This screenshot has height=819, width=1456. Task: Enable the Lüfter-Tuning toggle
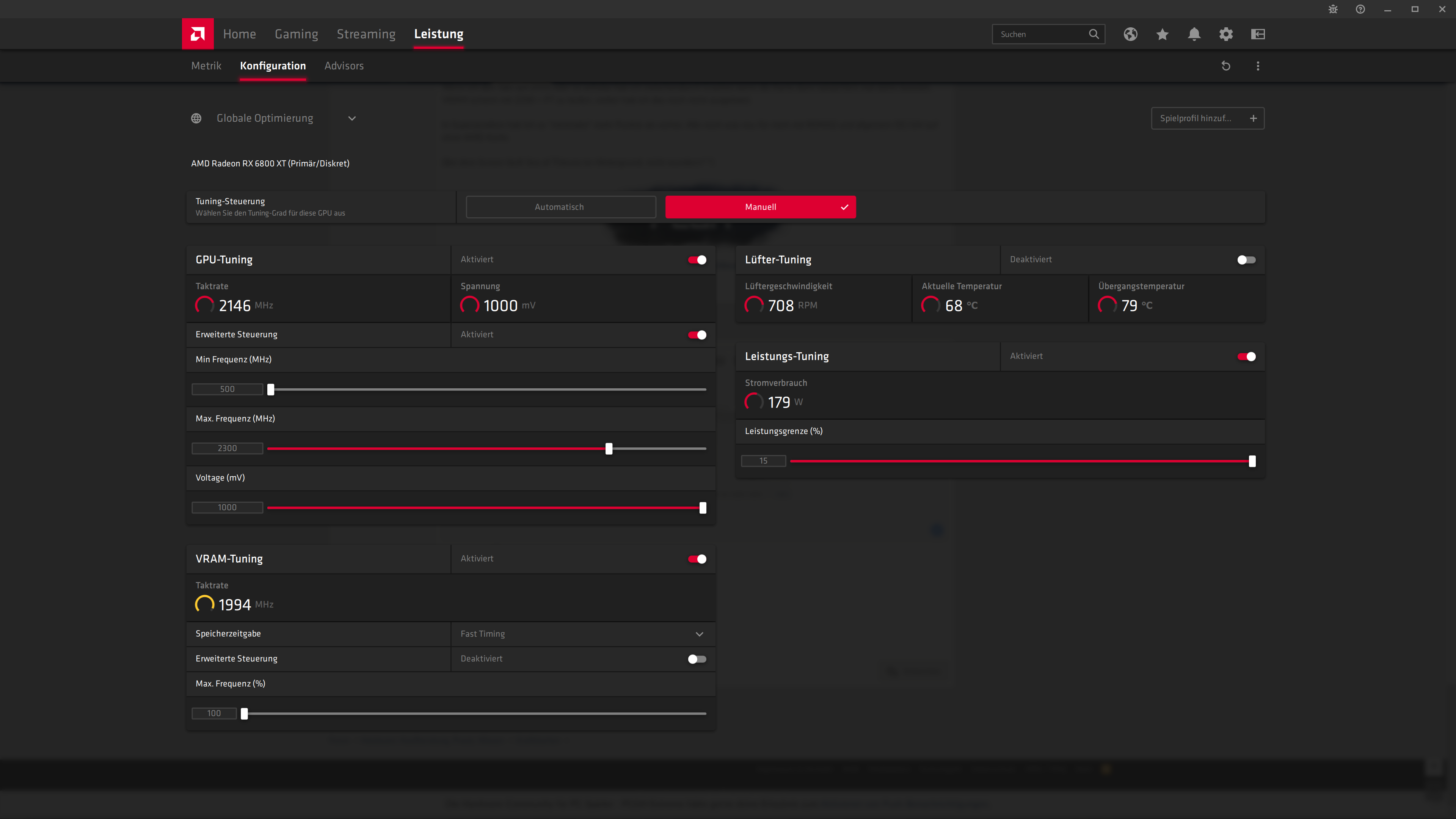coord(1246,260)
